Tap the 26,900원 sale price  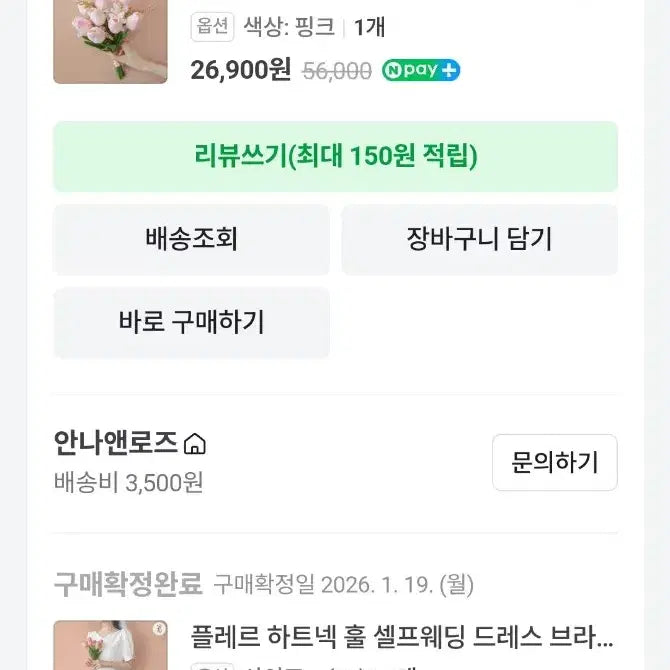click(x=240, y=70)
